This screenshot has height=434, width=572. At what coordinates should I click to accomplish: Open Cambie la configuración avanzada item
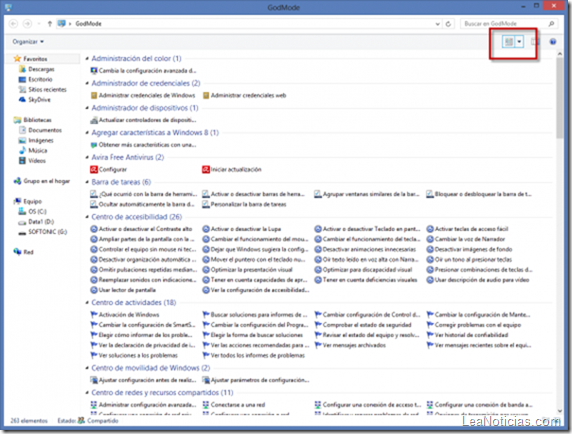pyautogui.click(x=143, y=71)
